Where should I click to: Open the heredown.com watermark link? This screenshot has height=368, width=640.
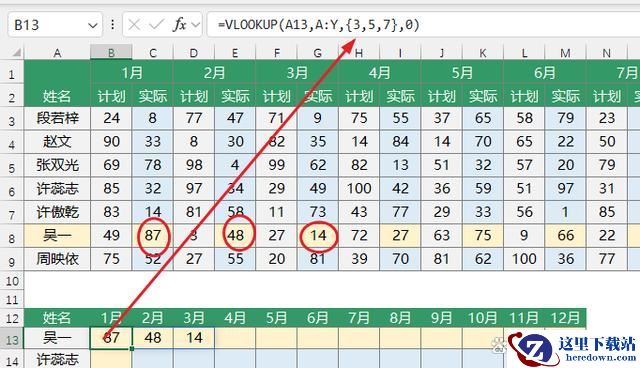(x=601, y=357)
